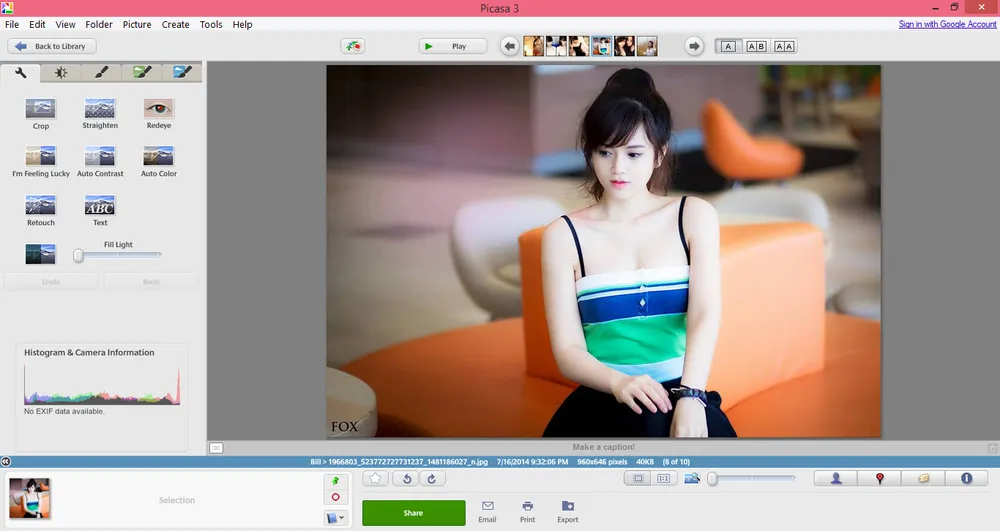
Task: Select first thumbnail in filmstrip
Action: 533,47
